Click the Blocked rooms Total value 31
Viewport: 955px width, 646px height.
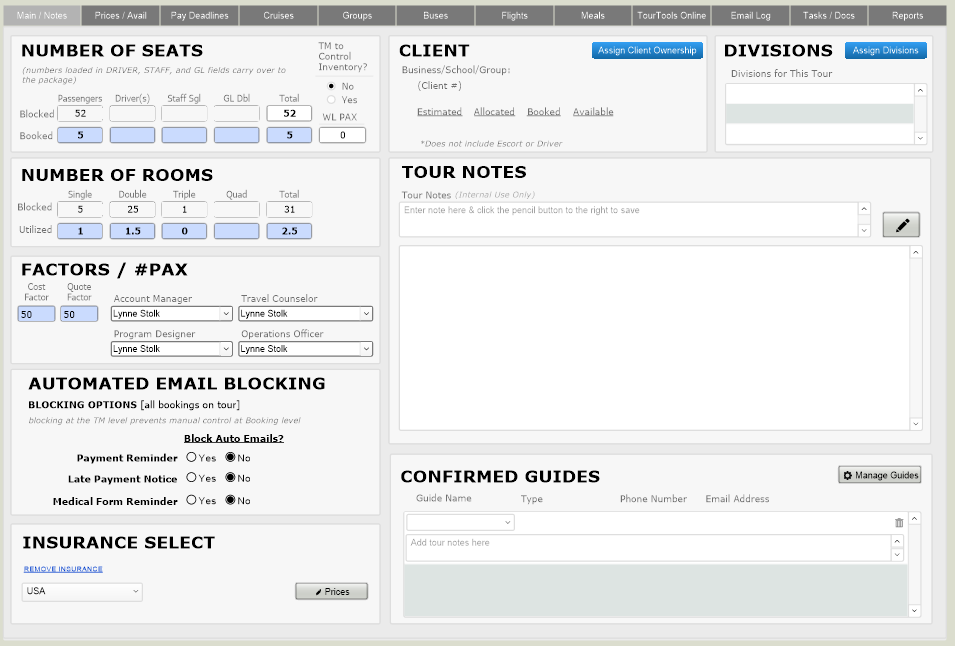point(289,209)
